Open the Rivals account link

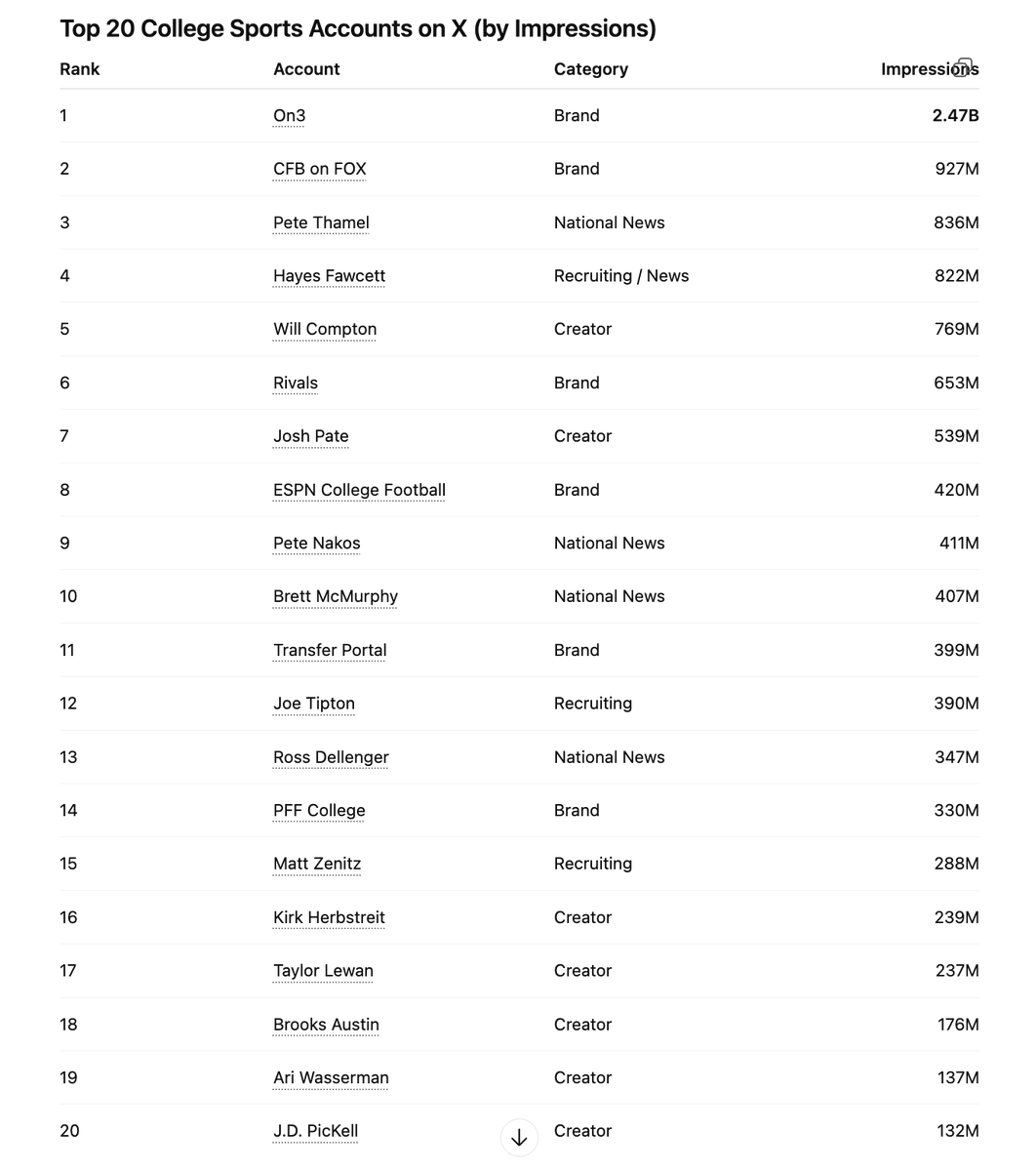(x=295, y=383)
